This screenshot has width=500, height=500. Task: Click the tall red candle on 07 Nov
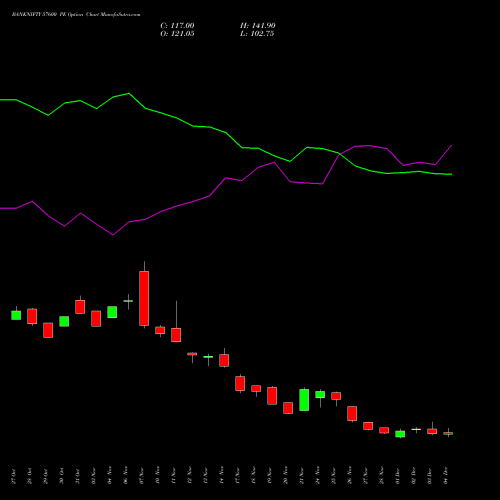144,298
